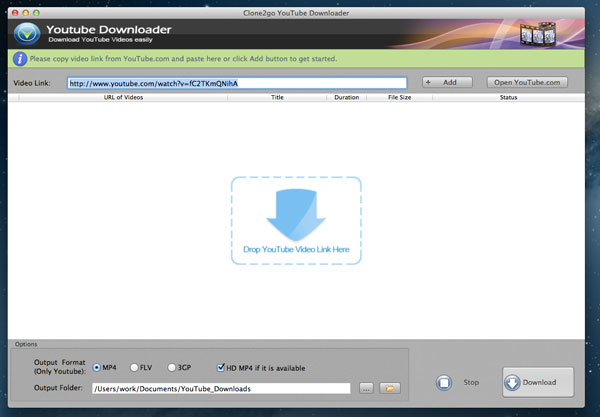The image size is (600, 417).
Task: Toggle HD MP4 if it is available
Action: point(220,368)
